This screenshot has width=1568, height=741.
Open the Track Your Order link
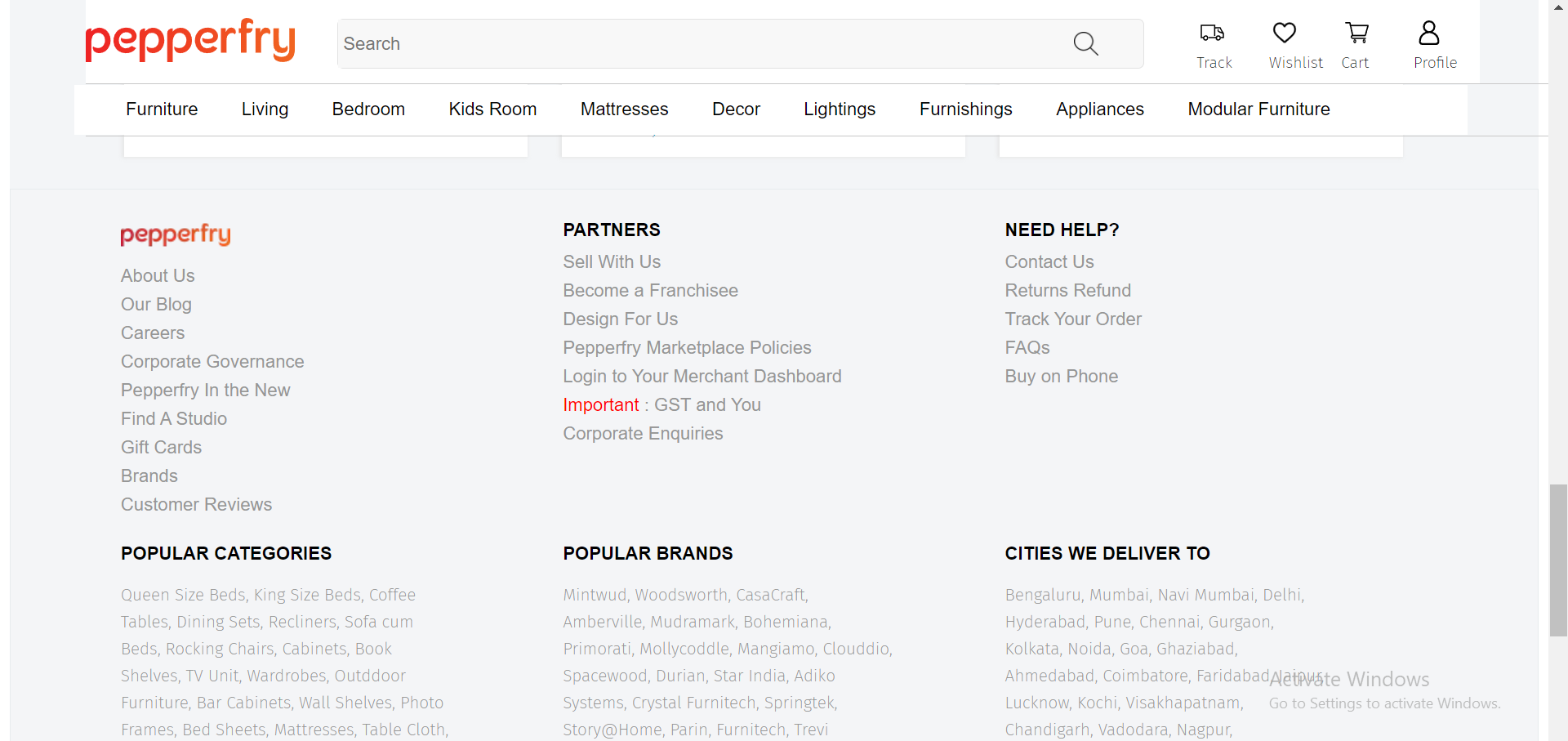click(x=1072, y=319)
